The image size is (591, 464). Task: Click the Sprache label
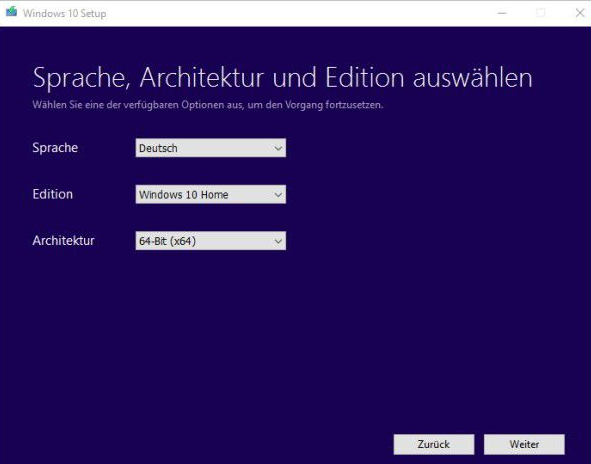pos(55,148)
